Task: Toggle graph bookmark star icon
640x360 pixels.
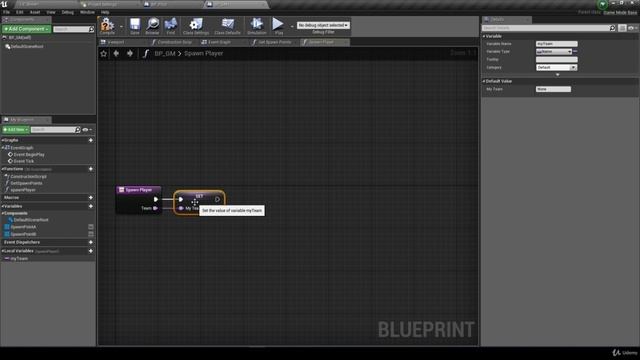Action: pyautogui.click(x=104, y=53)
